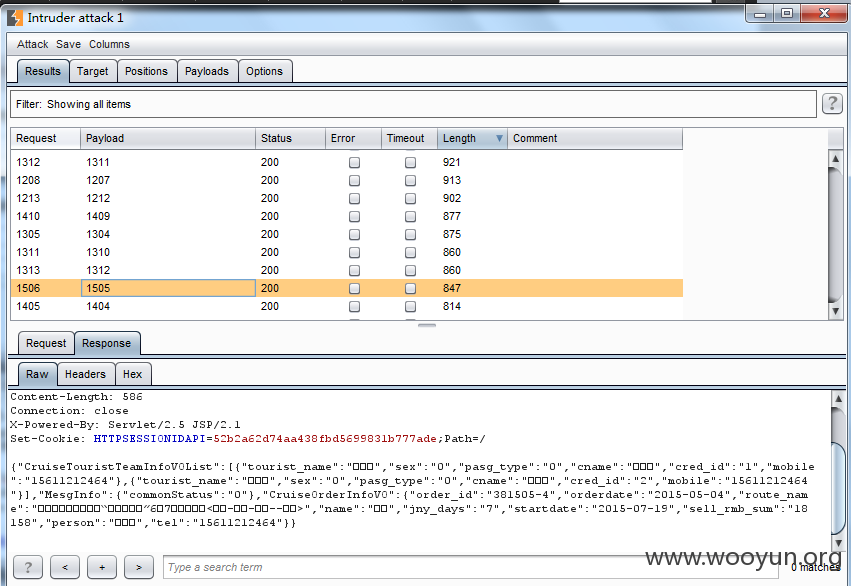Click the length value 847
This screenshot has height=586, width=851.
452,288
